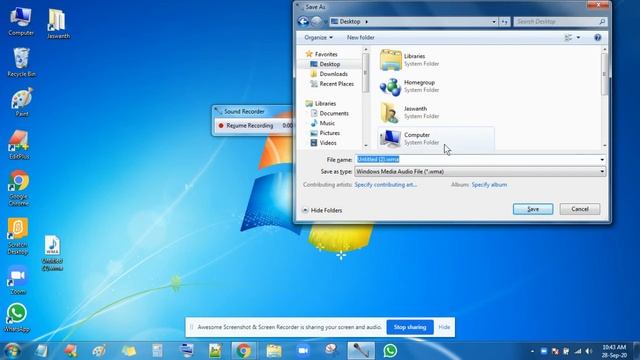This screenshot has width=640, height=360.
Task: Launch WhatsApp desktop shortcut
Action: [17, 318]
